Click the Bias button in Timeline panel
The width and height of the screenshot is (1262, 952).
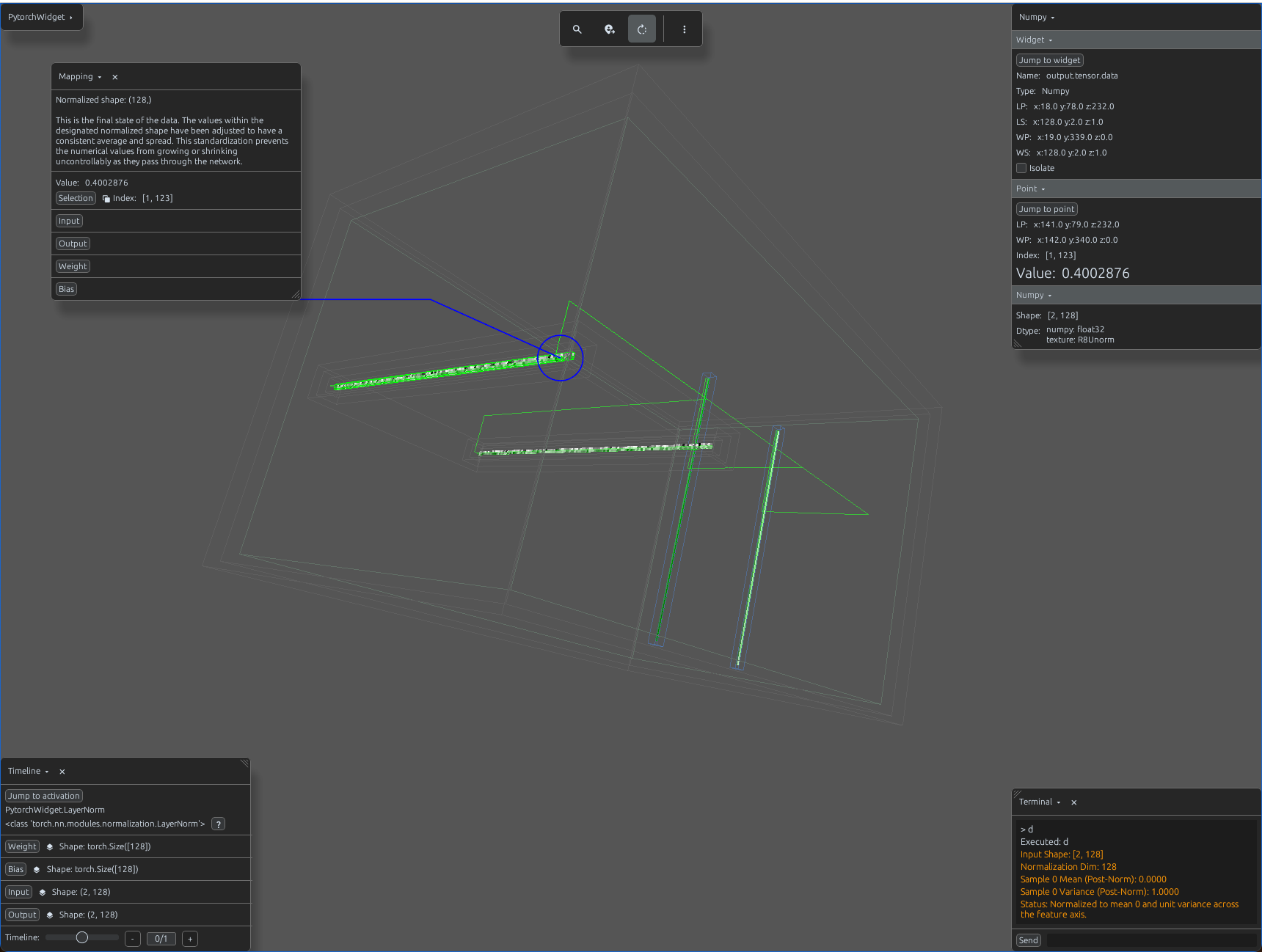[x=15, y=869]
